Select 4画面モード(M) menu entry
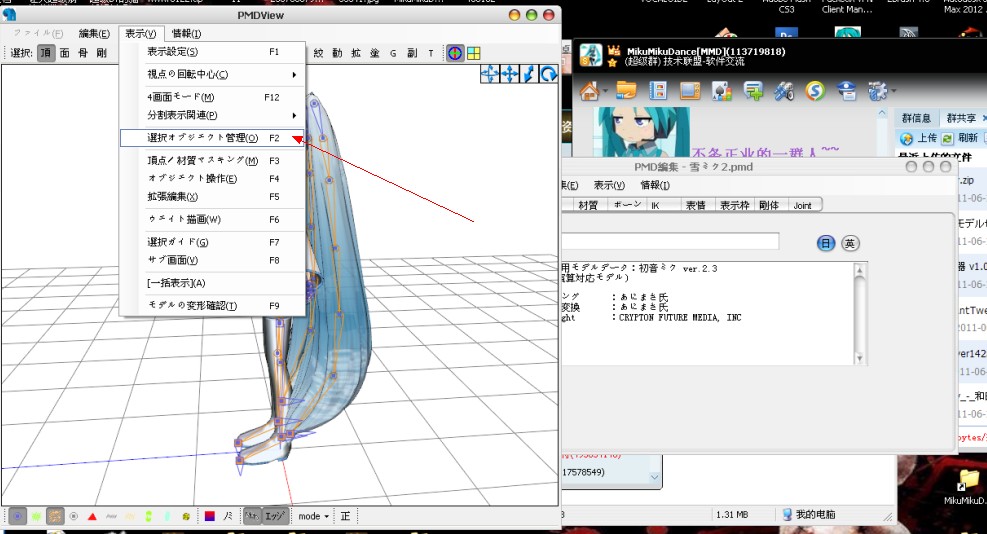 pos(213,97)
